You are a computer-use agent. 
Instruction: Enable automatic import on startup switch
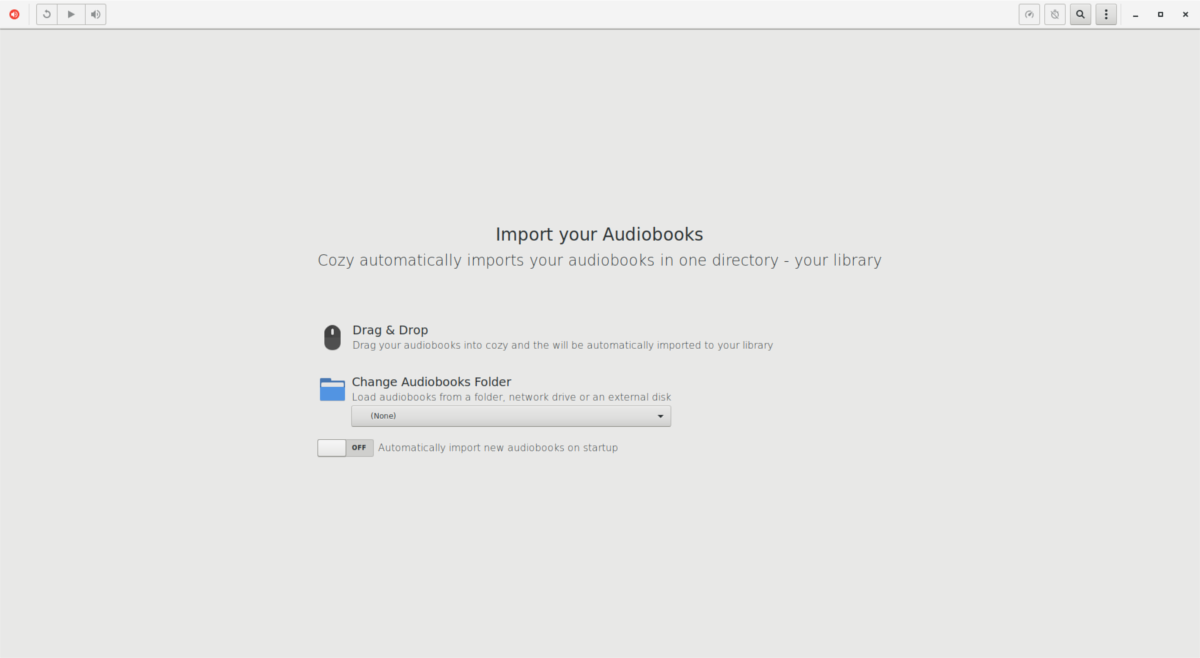(346, 448)
